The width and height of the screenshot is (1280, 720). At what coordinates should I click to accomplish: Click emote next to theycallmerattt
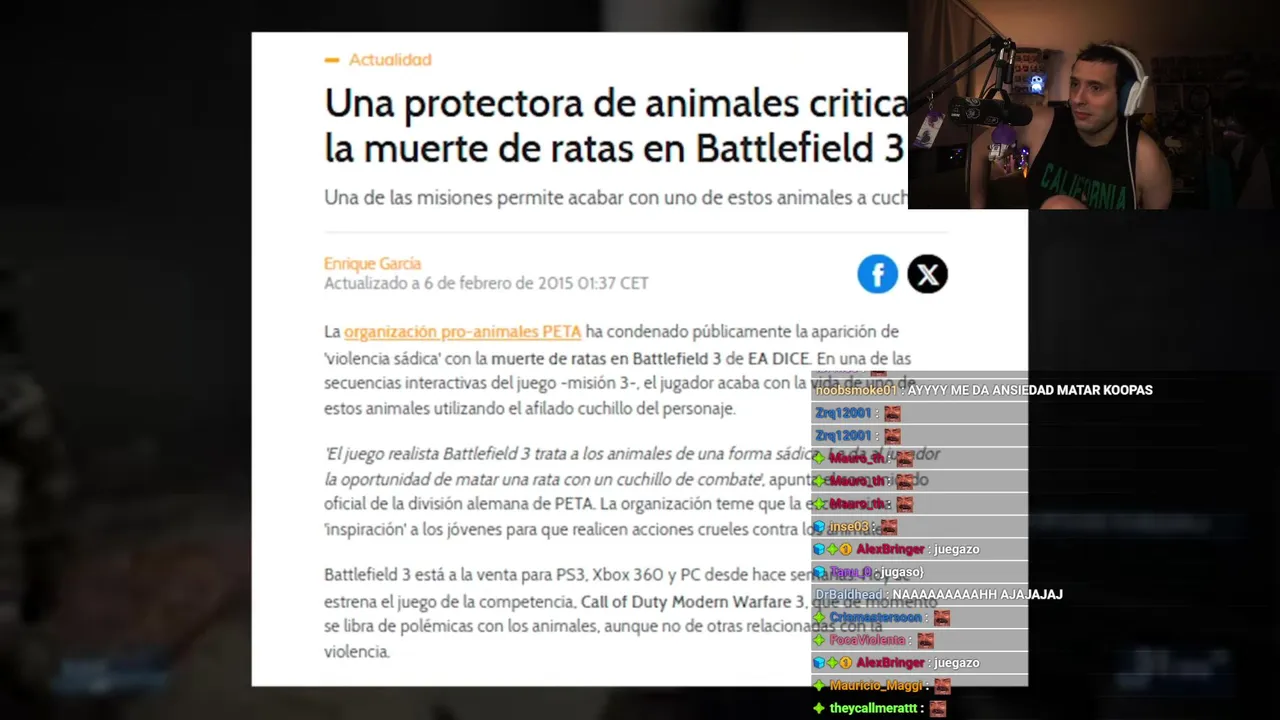[x=937, y=709]
